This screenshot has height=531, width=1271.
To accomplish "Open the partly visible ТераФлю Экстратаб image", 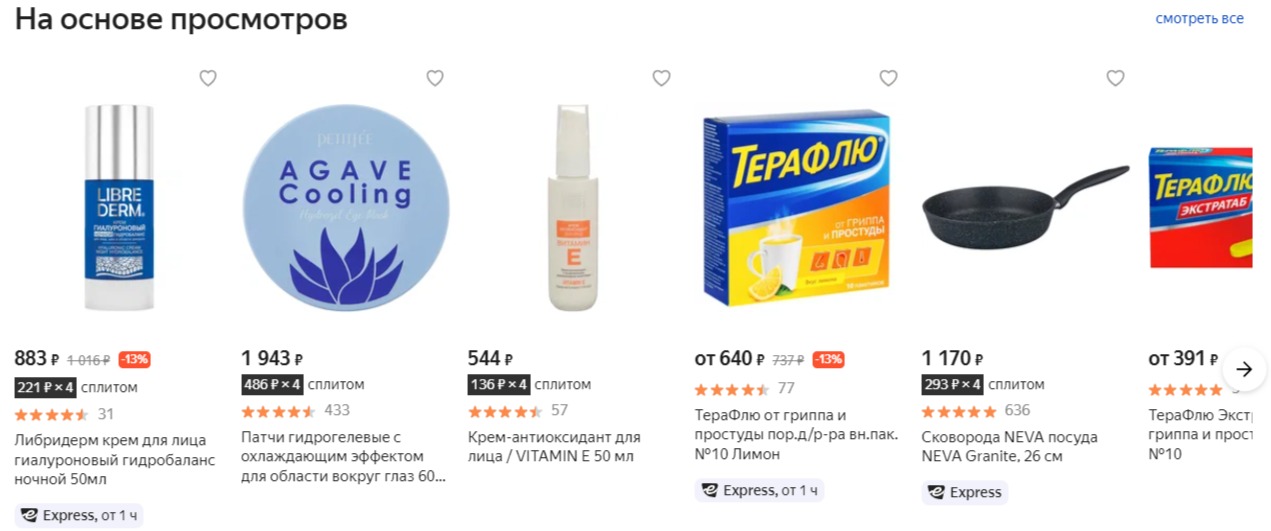I will (1200, 208).
